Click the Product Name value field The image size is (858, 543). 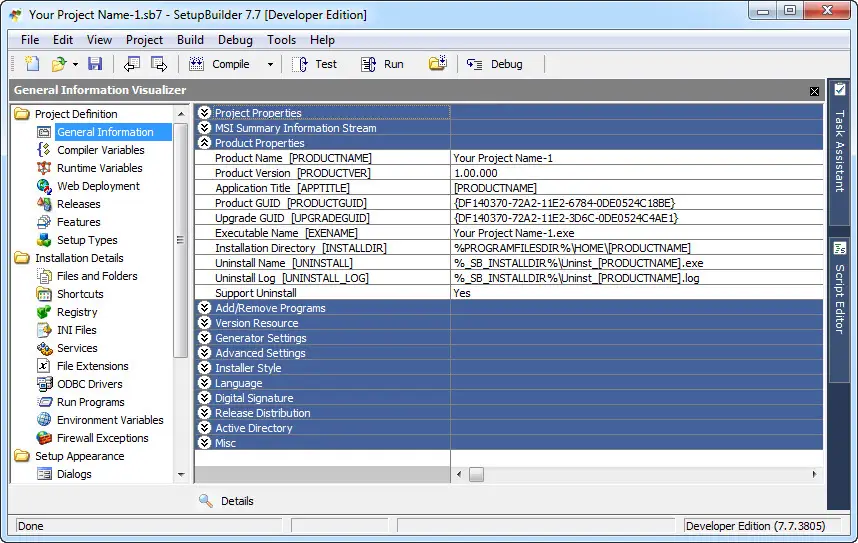tap(637, 158)
